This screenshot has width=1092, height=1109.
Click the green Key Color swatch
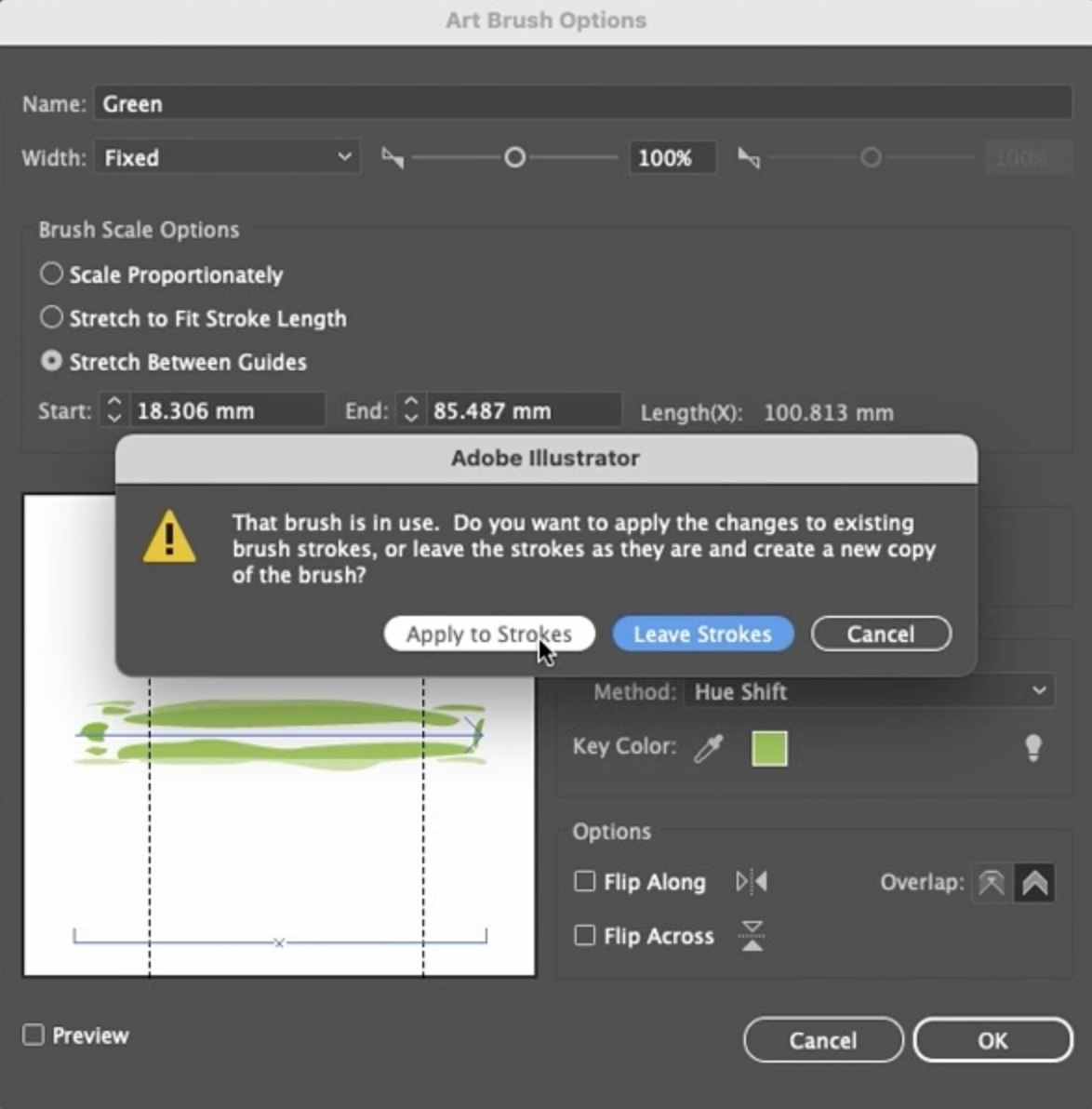(769, 748)
